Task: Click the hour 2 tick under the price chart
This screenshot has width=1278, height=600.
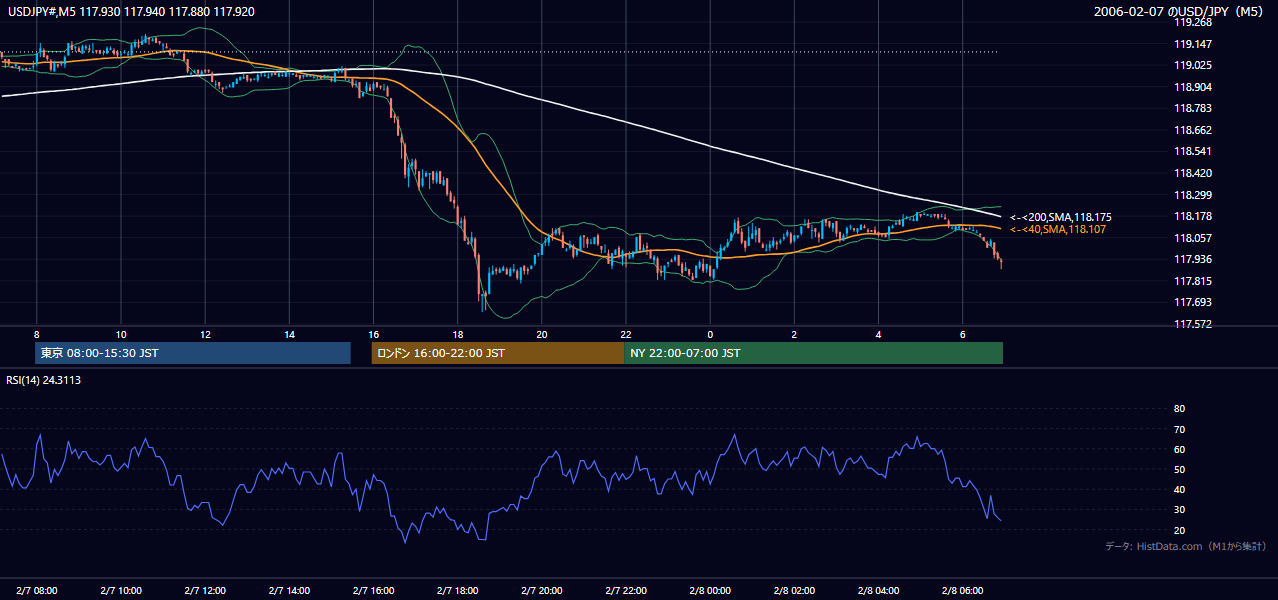Action: pos(794,334)
